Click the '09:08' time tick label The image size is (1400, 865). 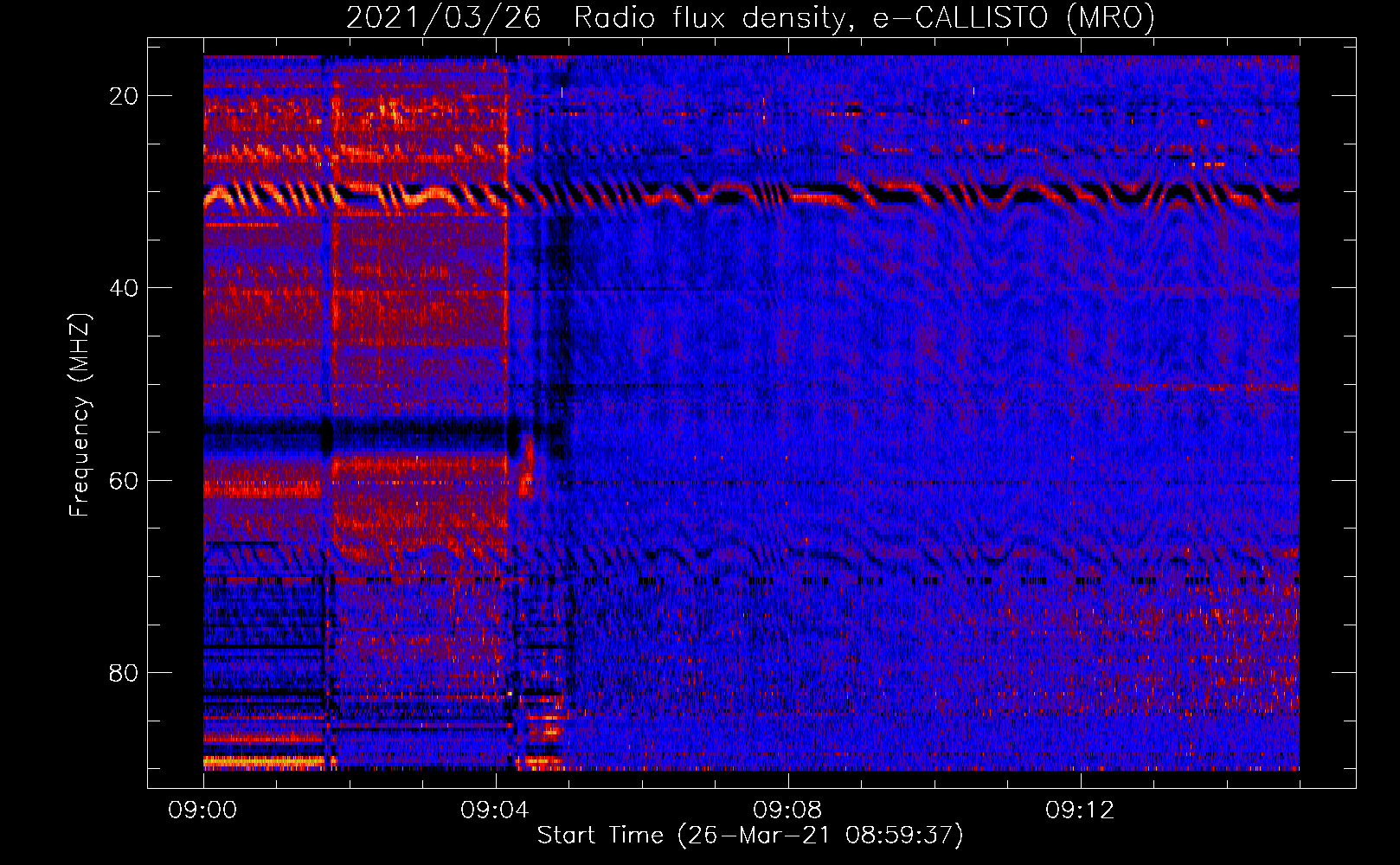tap(787, 811)
